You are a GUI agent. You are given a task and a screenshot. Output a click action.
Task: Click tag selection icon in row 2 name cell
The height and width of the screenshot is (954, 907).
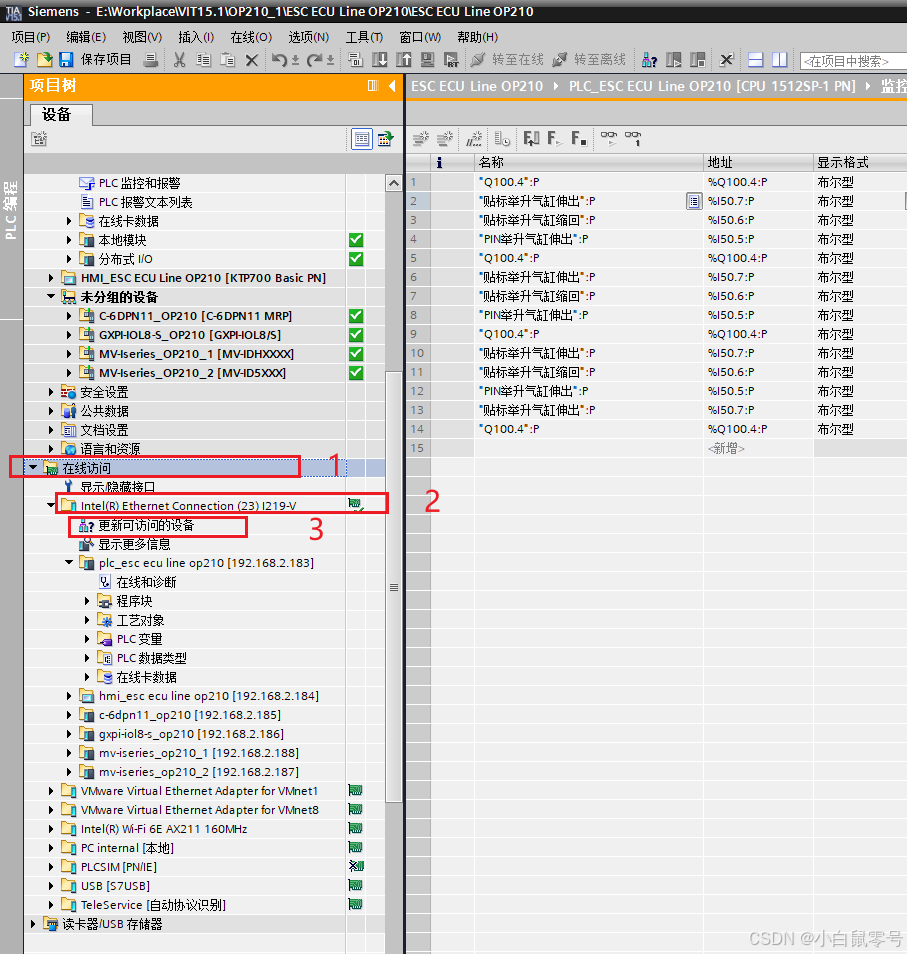(693, 201)
